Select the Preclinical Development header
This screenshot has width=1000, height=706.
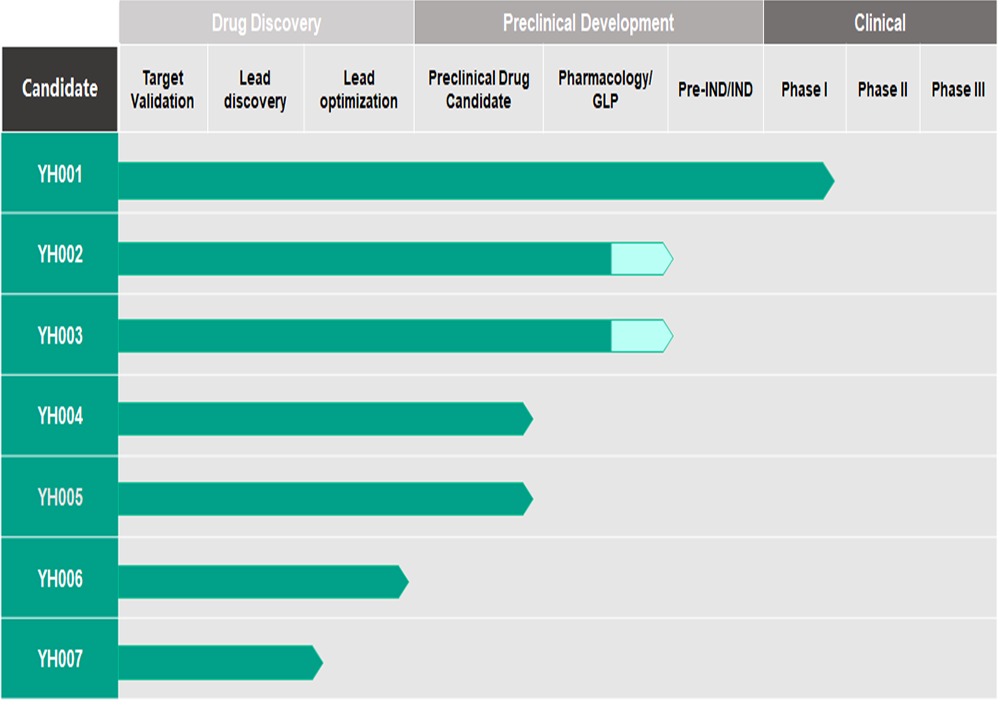point(588,23)
